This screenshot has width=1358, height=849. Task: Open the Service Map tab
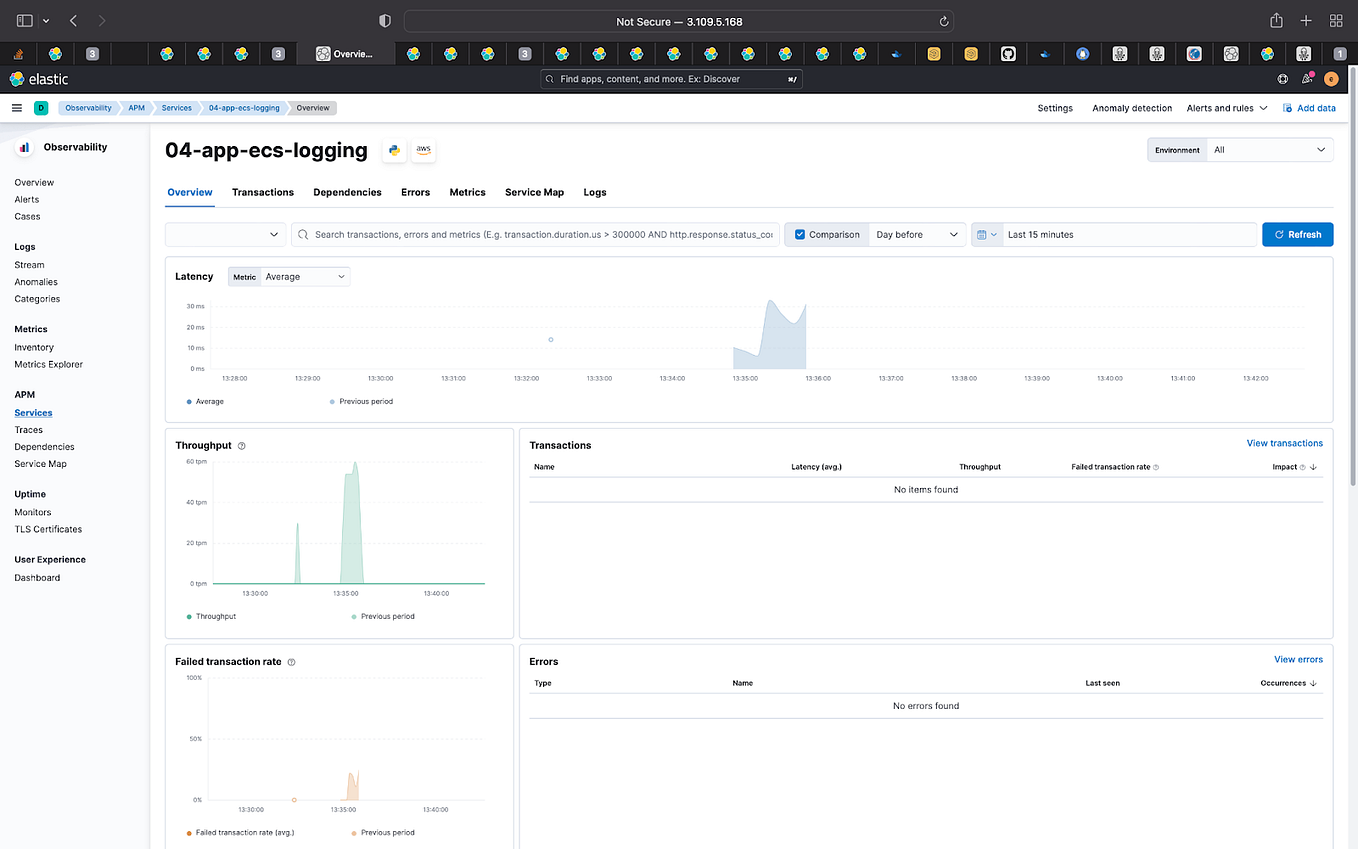click(x=534, y=192)
